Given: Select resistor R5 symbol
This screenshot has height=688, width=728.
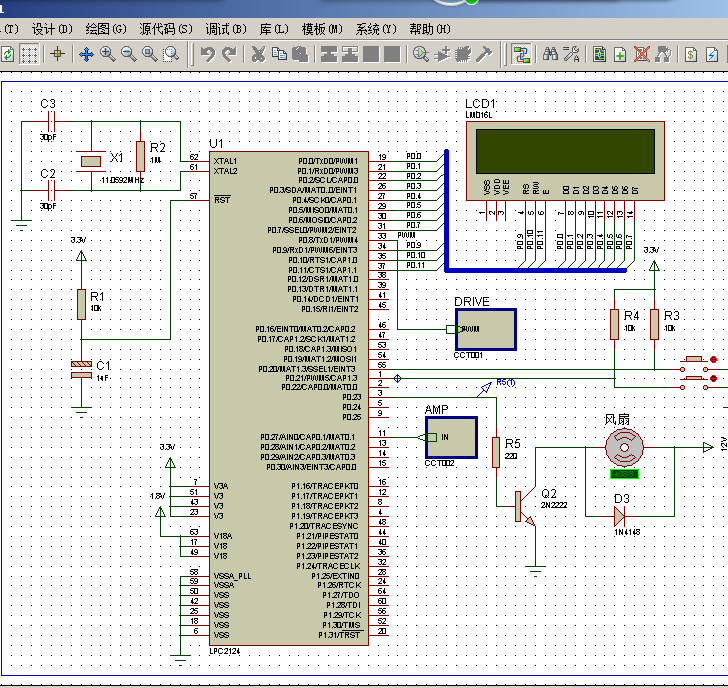Looking at the screenshot, I should tap(496, 452).
